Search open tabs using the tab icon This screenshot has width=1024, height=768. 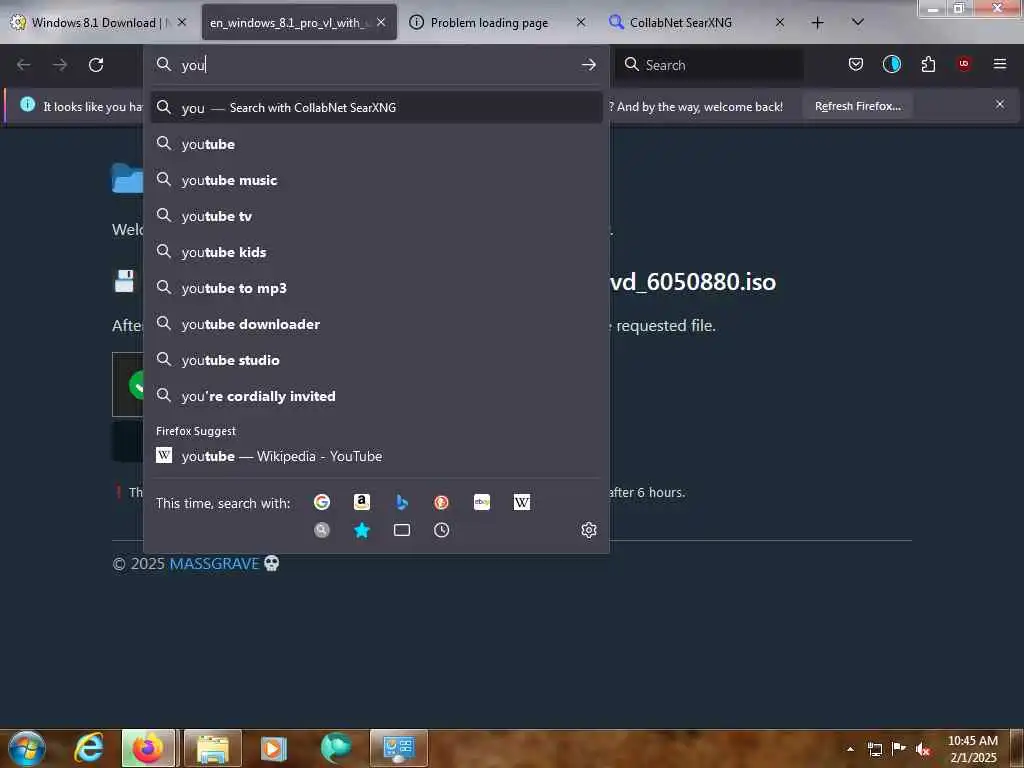click(402, 530)
